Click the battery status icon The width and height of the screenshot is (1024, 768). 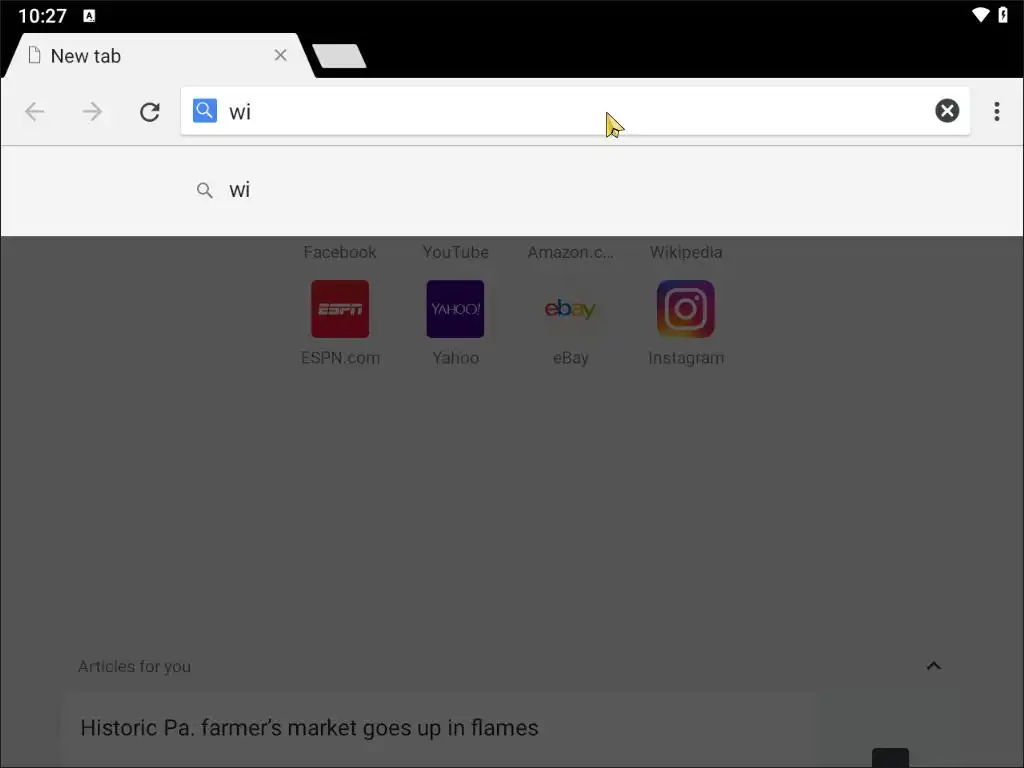coord(1003,14)
